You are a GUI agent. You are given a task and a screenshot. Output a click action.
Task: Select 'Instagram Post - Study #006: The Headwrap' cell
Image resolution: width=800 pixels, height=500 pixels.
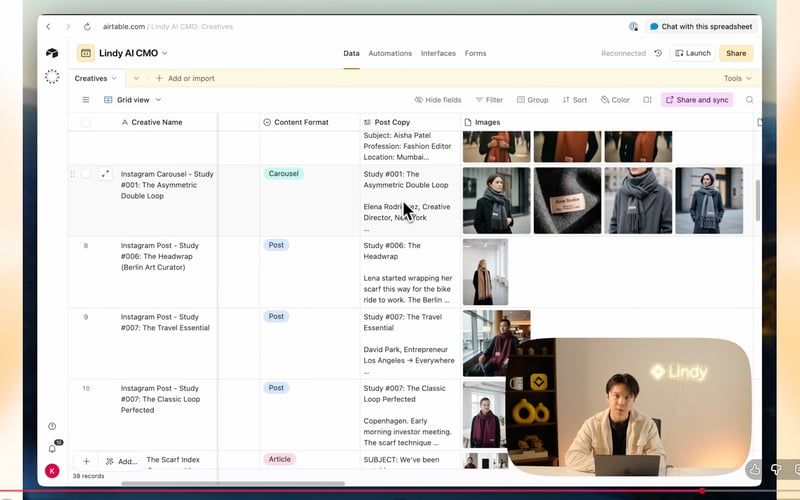click(x=160, y=256)
